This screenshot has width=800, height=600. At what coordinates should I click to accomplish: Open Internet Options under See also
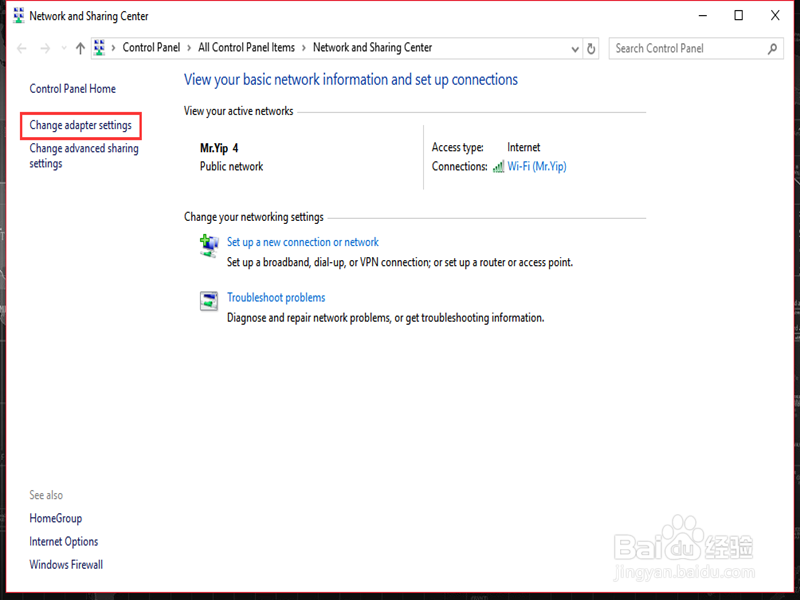64,541
